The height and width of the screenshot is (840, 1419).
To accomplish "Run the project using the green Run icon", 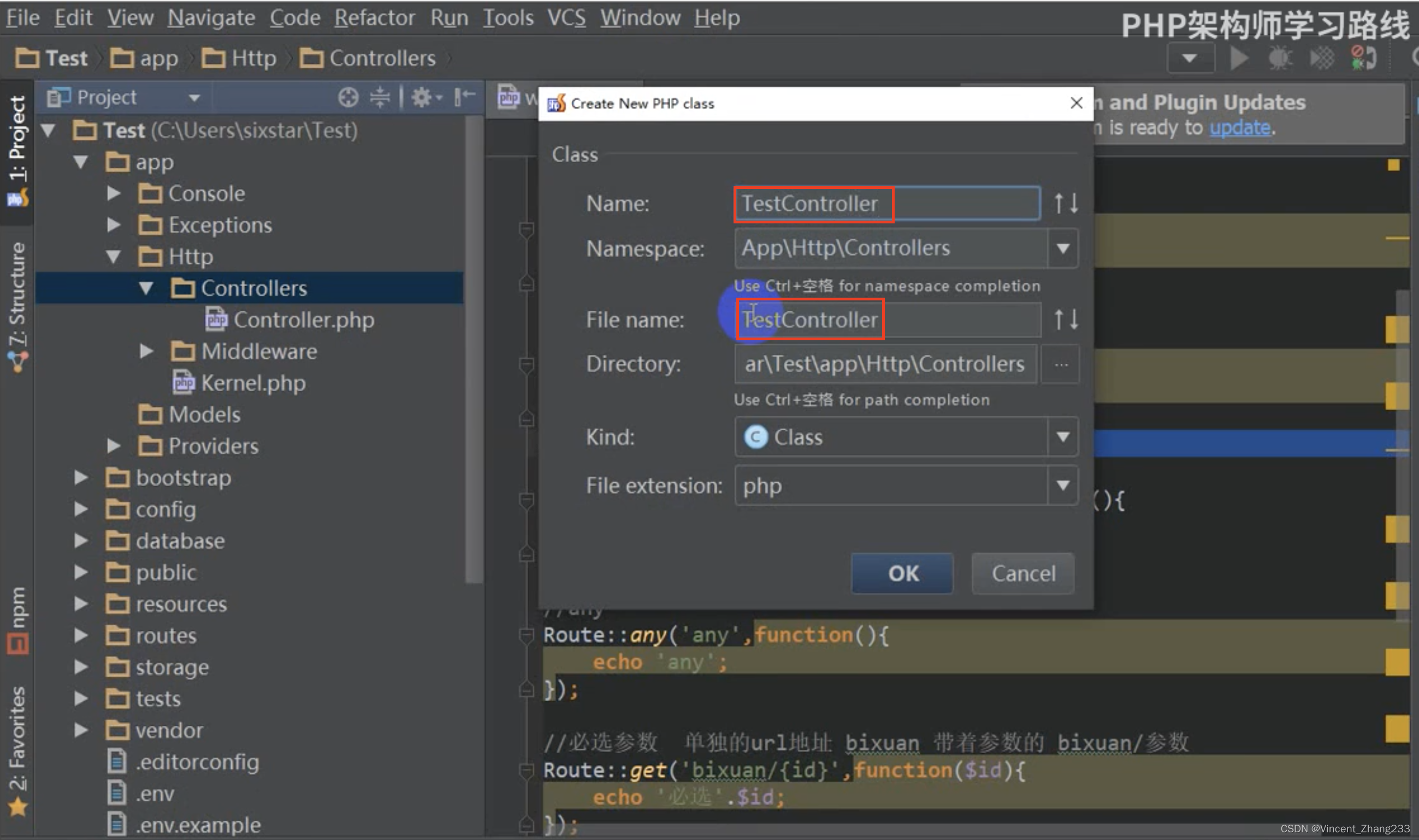I will [1238, 57].
